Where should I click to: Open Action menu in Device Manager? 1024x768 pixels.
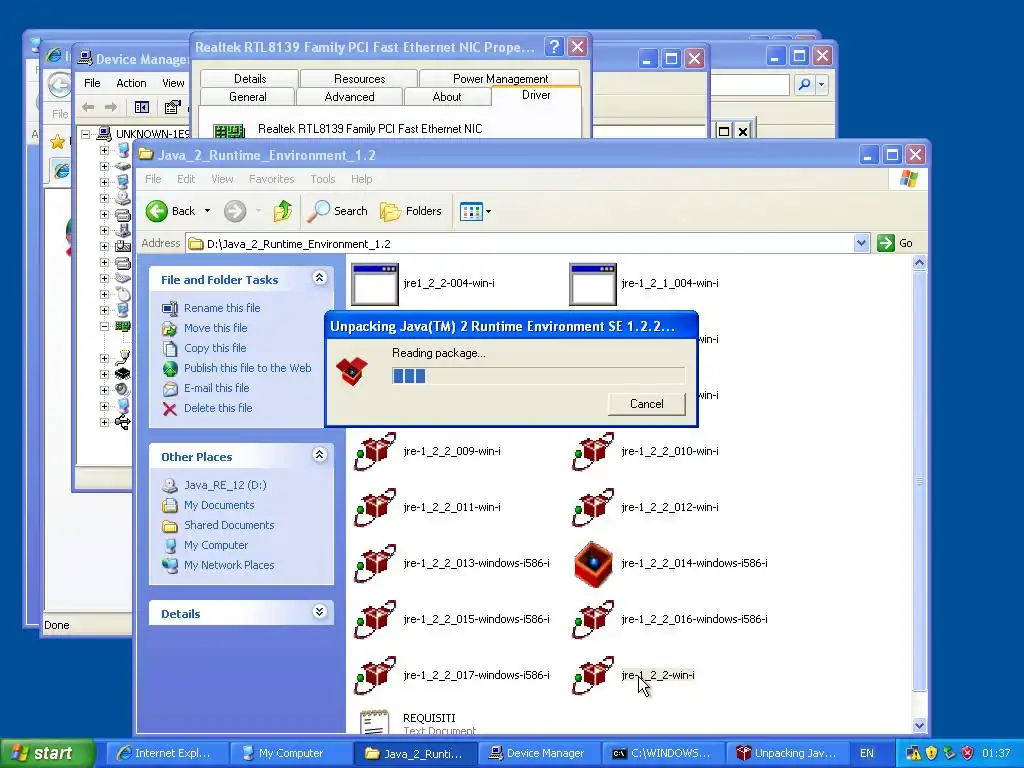coord(131,83)
